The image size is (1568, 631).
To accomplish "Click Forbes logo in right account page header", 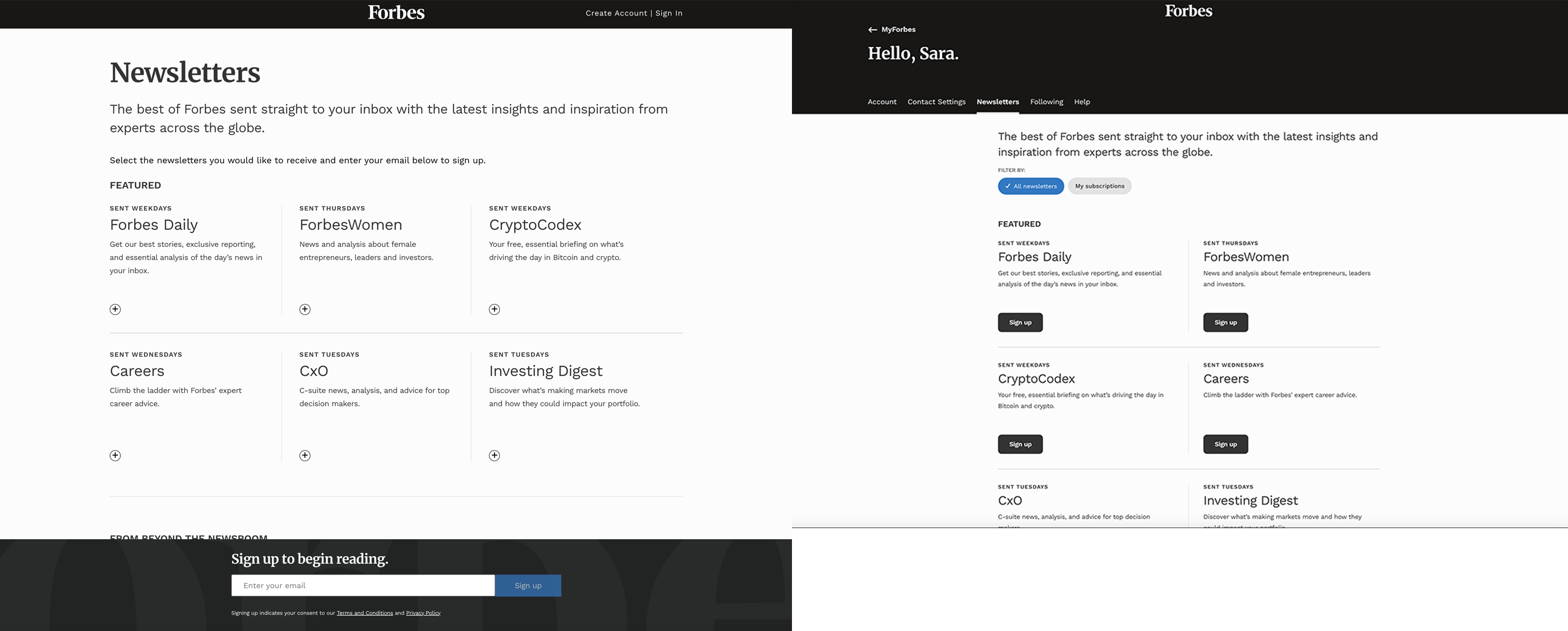I will [x=1188, y=11].
